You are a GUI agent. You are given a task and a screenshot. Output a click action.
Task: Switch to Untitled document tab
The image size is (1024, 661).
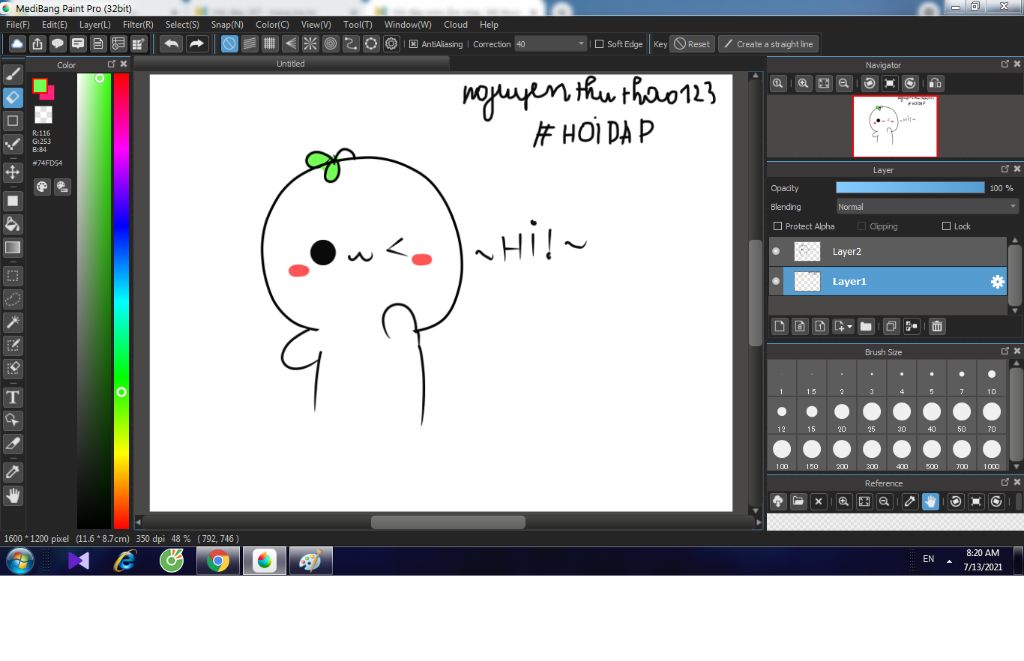pyautogui.click(x=291, y=63)
